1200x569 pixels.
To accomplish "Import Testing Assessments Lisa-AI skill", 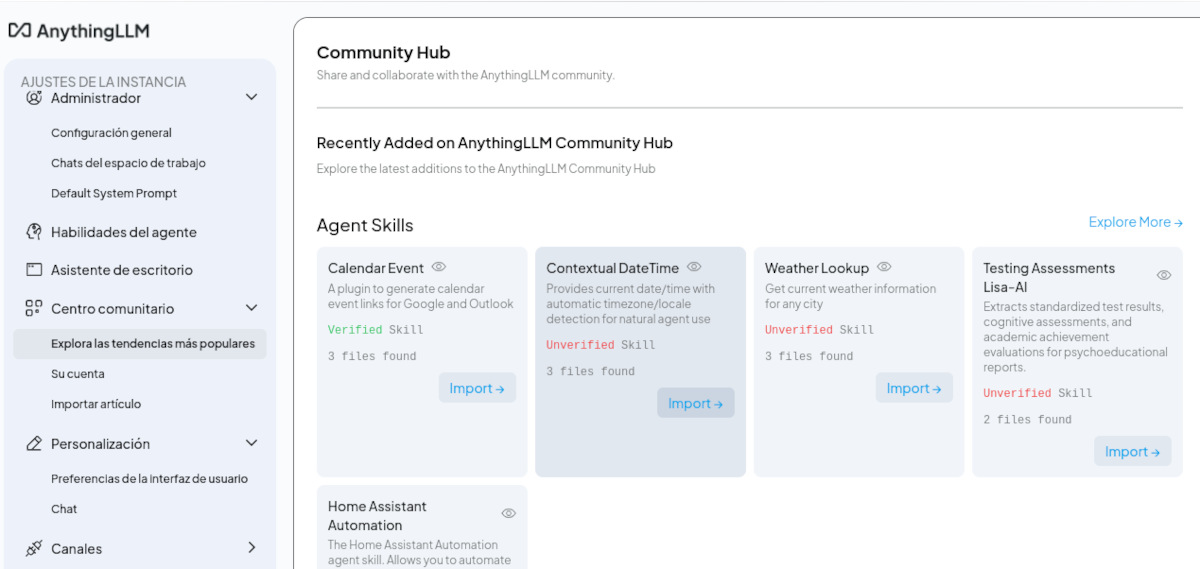I will (x=1133, y=451).
